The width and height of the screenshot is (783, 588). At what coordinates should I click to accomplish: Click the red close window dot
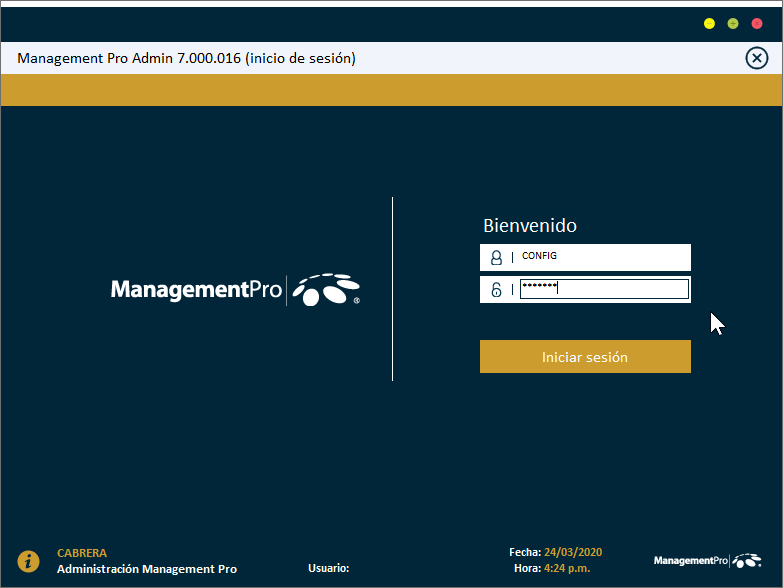point(757,23)
